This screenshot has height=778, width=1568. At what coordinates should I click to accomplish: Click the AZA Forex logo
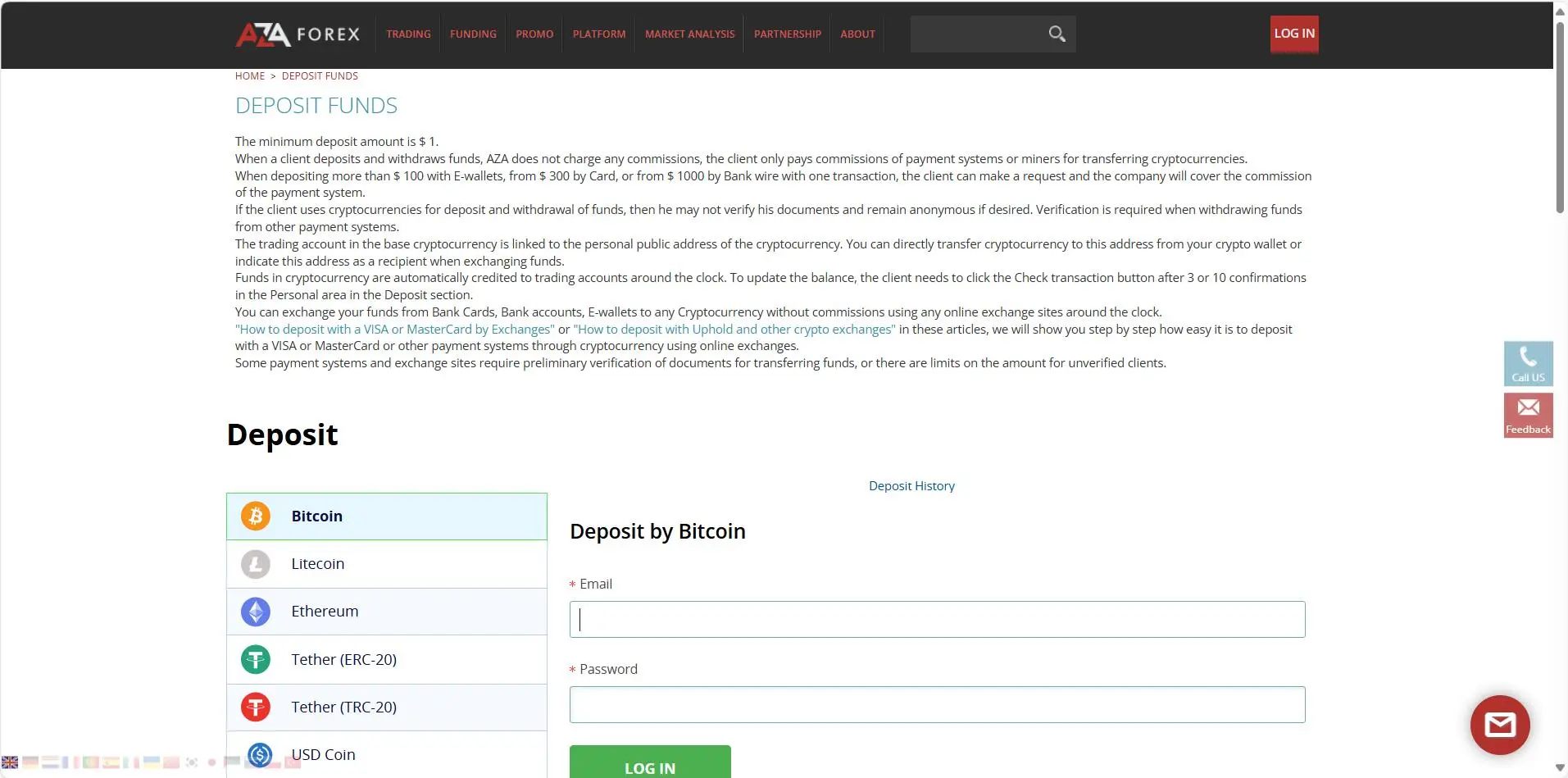point(298,34)
